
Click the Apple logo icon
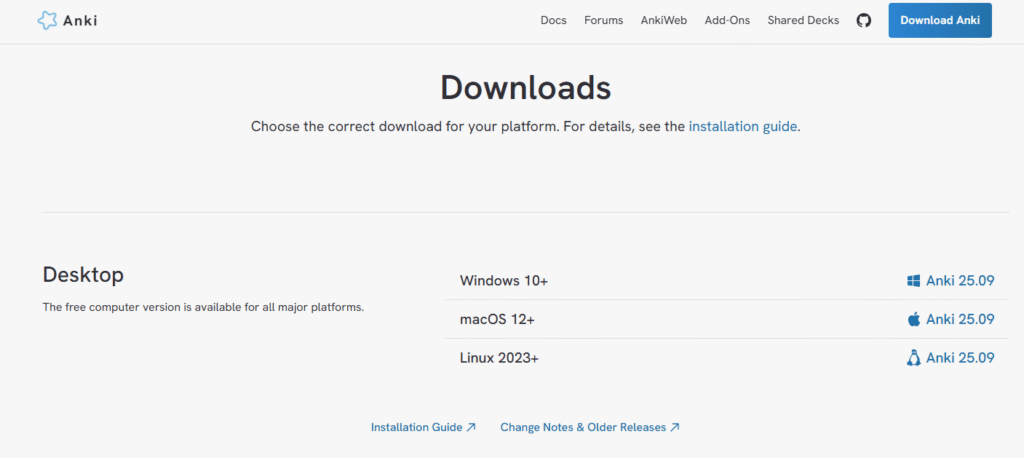click(x=913, y=319)
